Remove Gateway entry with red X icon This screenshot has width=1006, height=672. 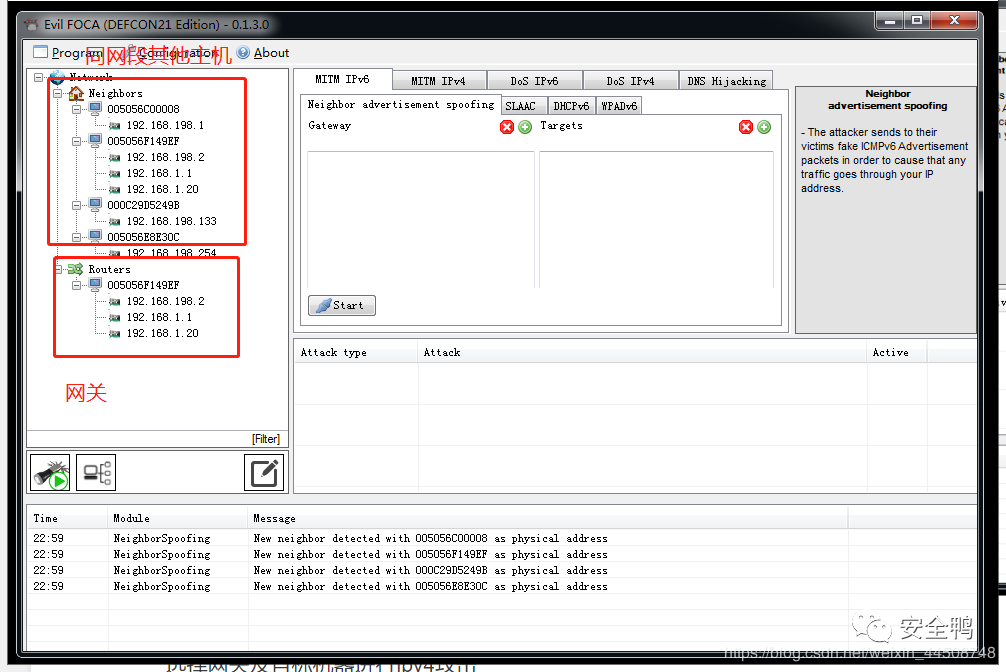pyautogui.click(x=507, y=127)
